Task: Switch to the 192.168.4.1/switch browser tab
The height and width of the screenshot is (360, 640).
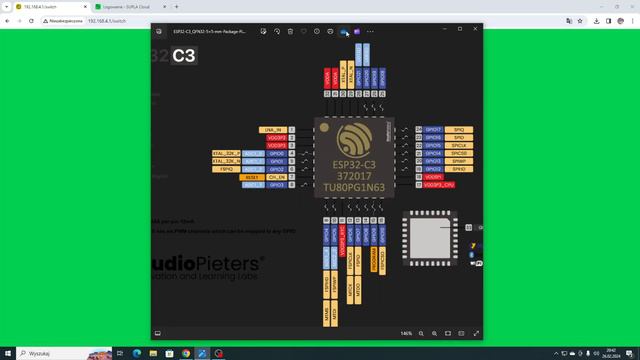Action: (x=50, y=7)
